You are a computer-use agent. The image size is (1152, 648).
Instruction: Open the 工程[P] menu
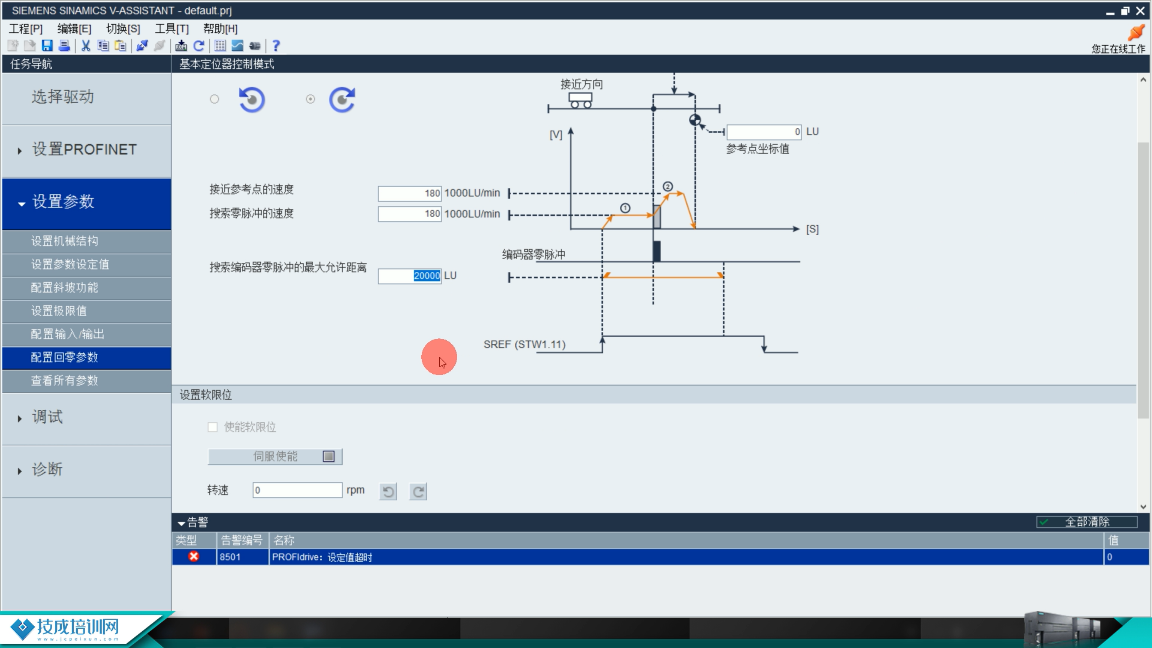pyautogui.click(x=26, y=29)
